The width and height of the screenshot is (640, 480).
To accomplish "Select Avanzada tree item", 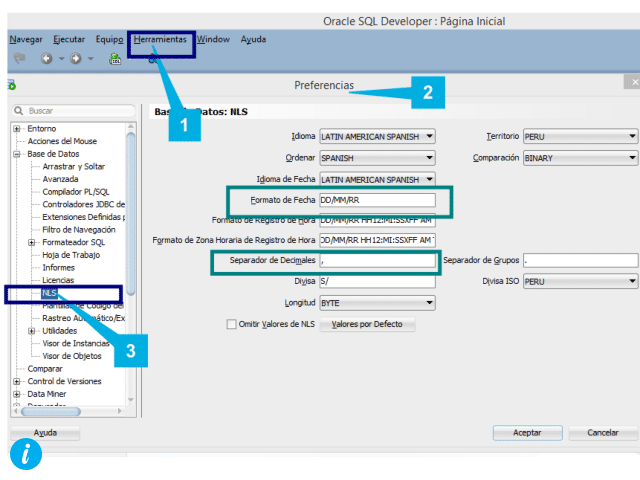I will (x=60, y=179).
